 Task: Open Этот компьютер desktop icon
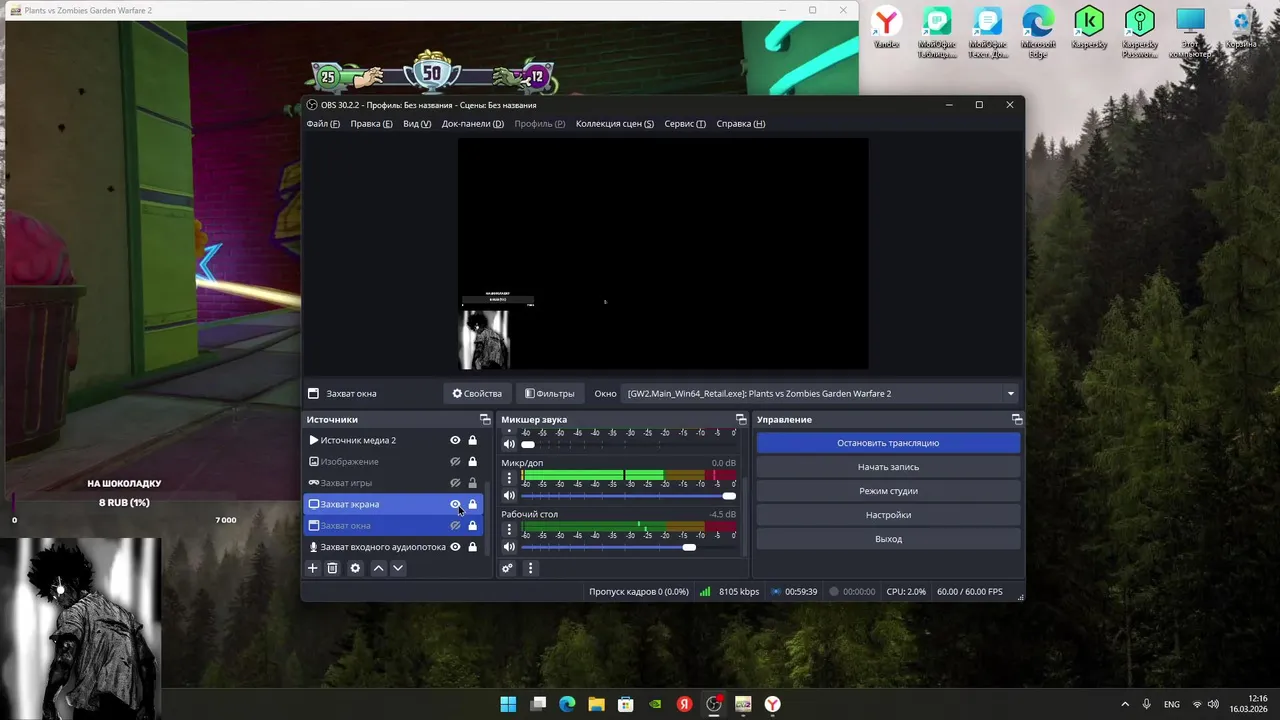[x=1190, y=32]
